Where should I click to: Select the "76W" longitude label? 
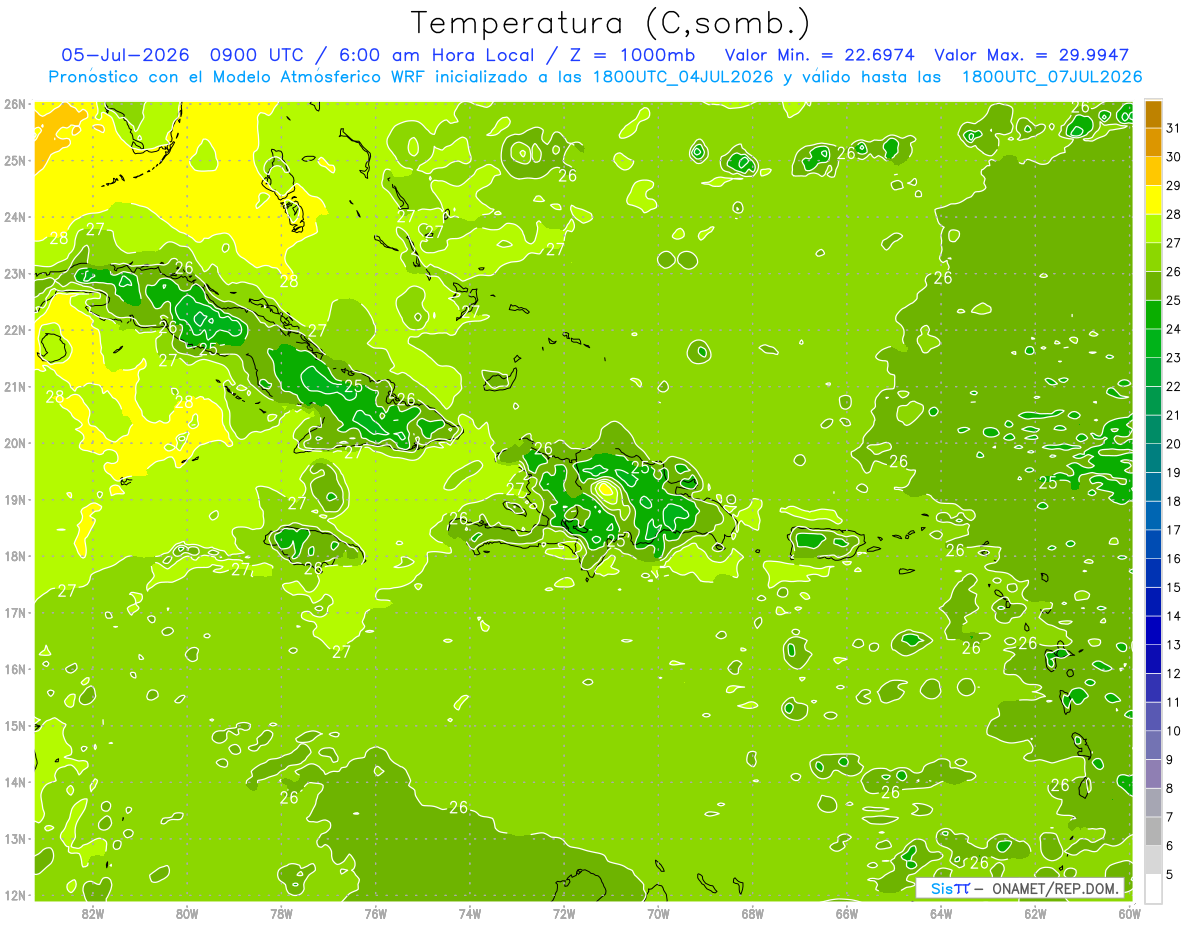[x=375, y=912]
